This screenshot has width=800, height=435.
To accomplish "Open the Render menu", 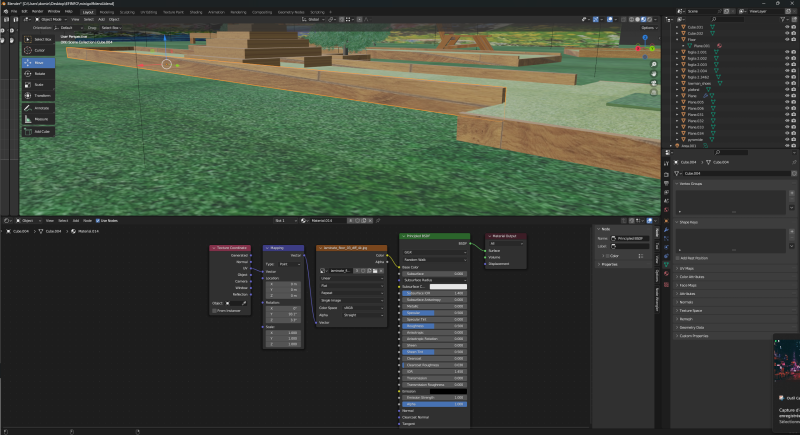I will (37, 11).
